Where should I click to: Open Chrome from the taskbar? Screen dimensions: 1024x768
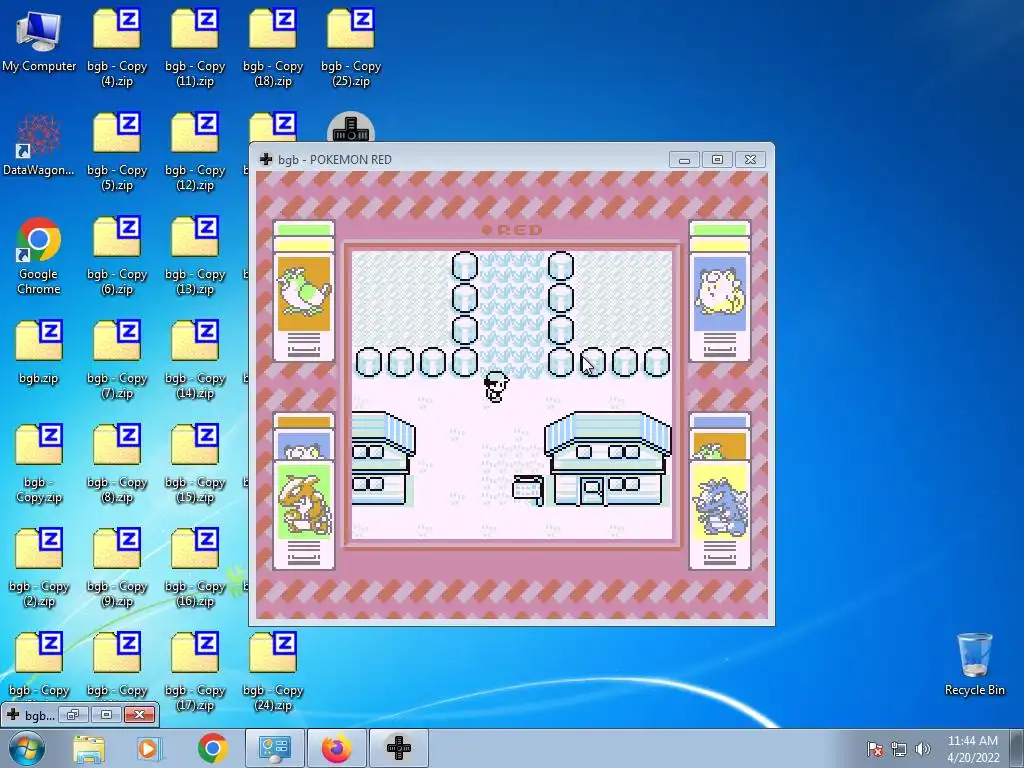point(212,748)
